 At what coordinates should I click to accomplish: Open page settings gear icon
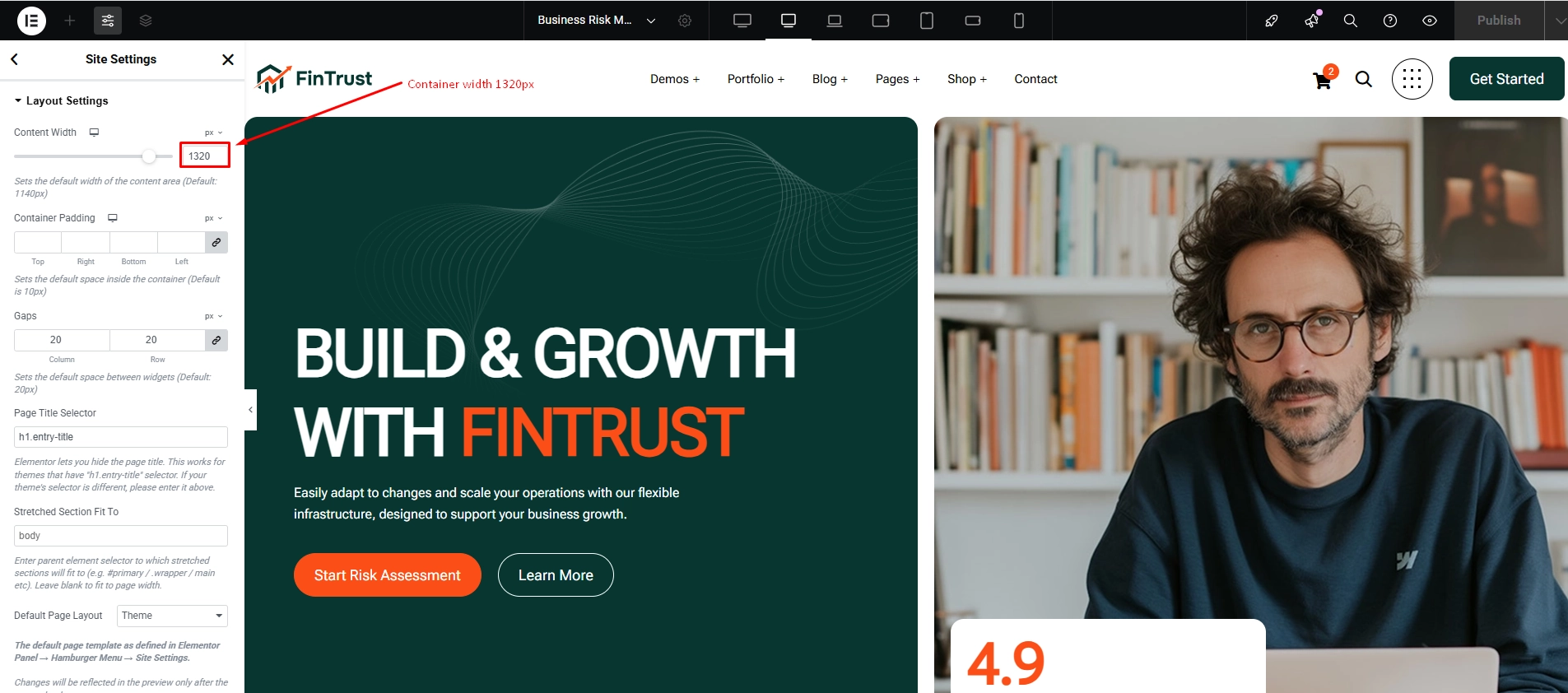coord(685,21)
